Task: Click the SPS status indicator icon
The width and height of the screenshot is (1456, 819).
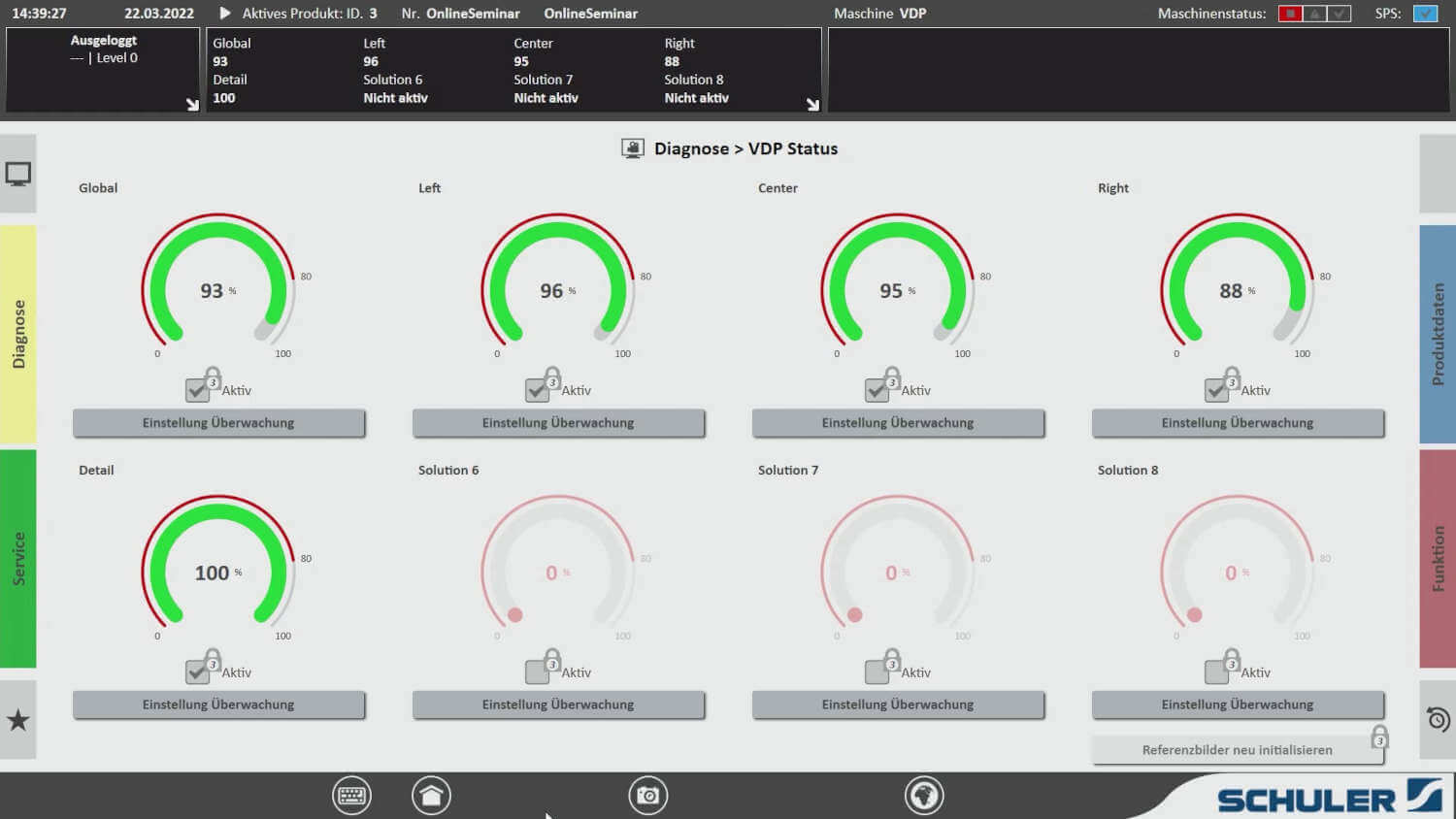Action: tap(1425, 14)
